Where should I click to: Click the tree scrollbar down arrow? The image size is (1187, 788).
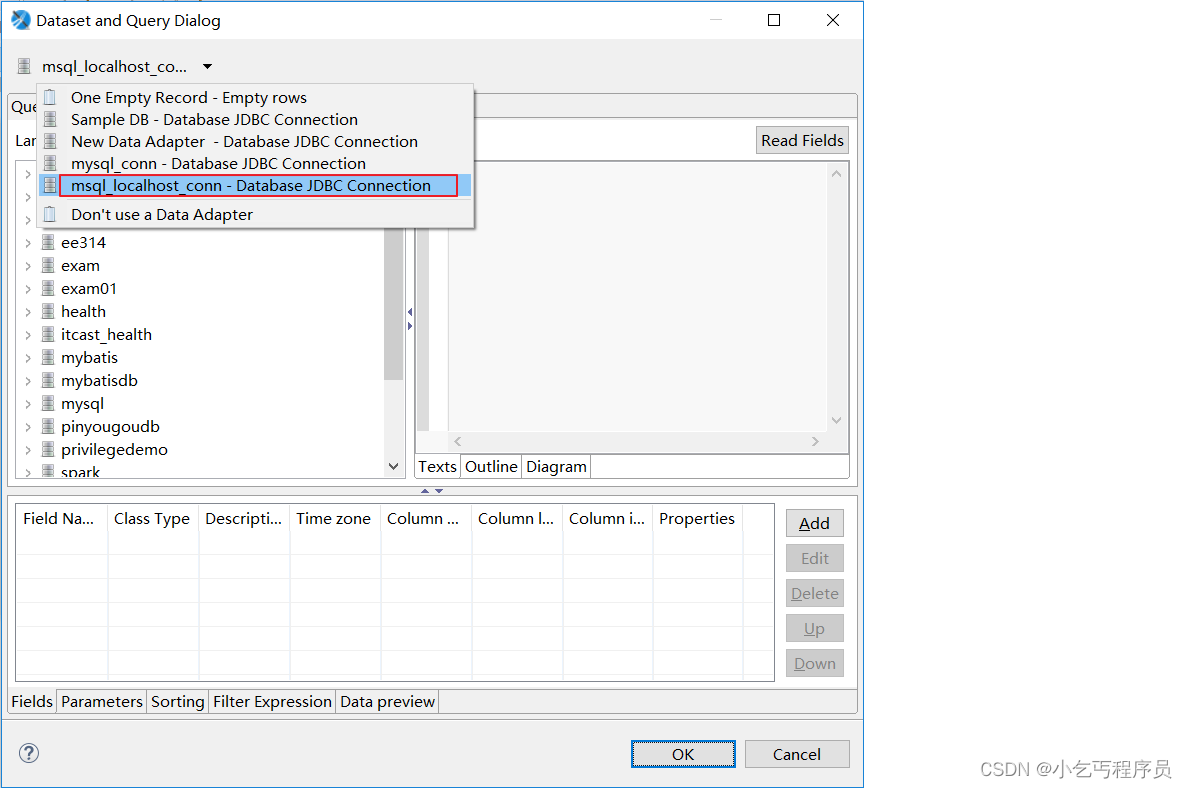click(393, 466)
